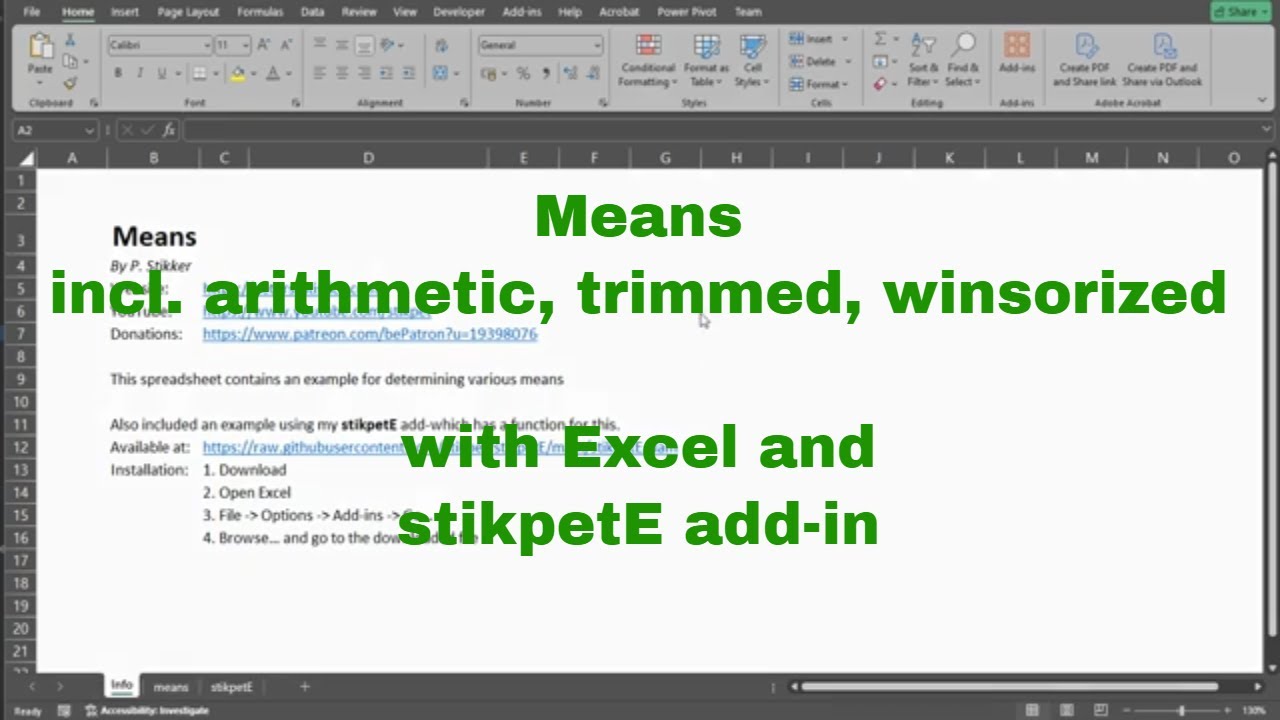
Task: Click the Insert Function fx icon
Action: pyautogui.click(x=168, y=130)
